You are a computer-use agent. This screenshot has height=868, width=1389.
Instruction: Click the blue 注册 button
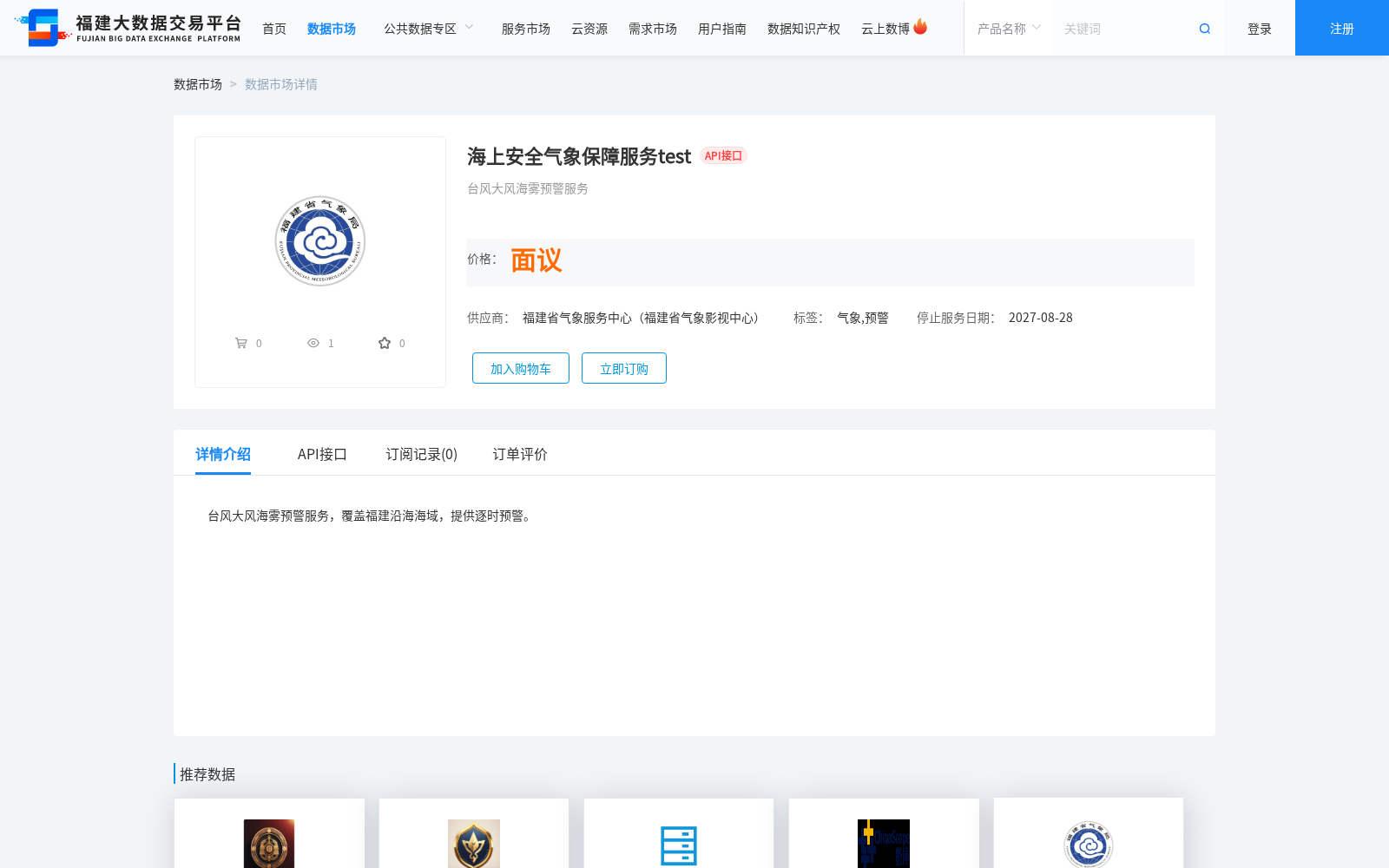[x=1342, y=28]
